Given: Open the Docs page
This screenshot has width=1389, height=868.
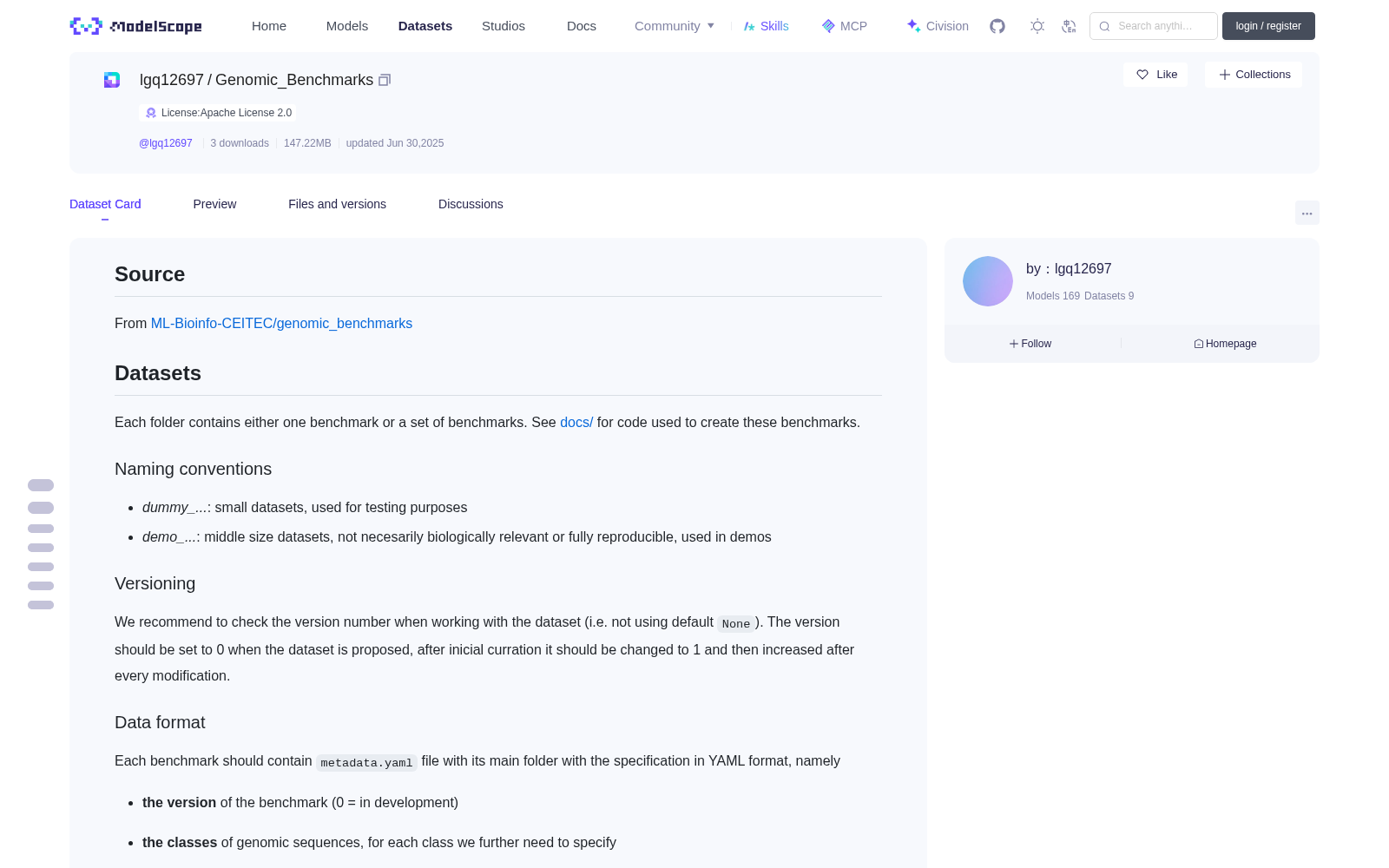Looking at the screenshot, I should click(x=582, y=26).
